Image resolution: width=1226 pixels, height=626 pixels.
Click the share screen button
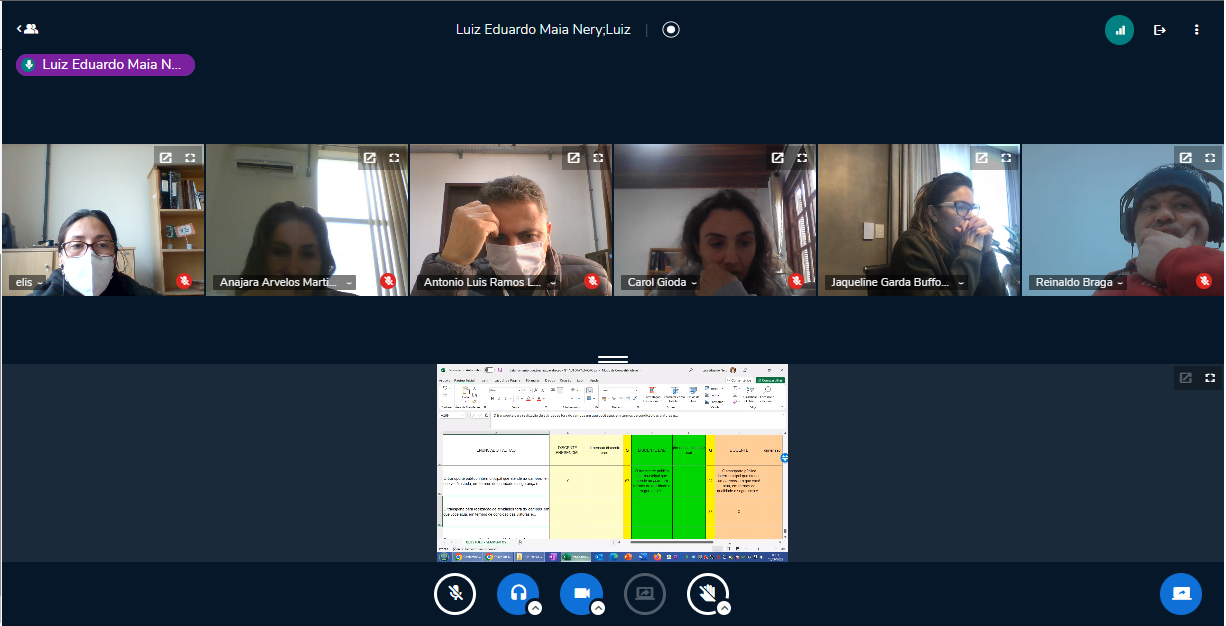point(644,594)
